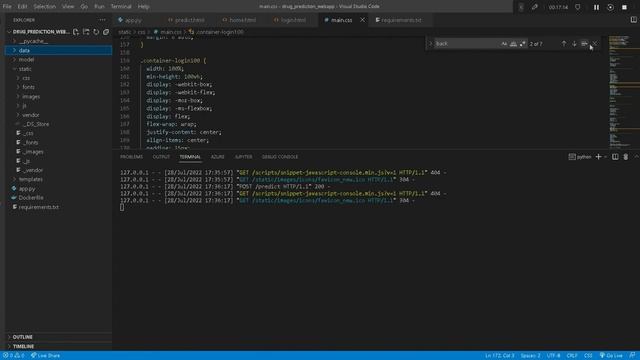Click the find search input field
This screenshot has height=360, width=640.
(467, 44)
